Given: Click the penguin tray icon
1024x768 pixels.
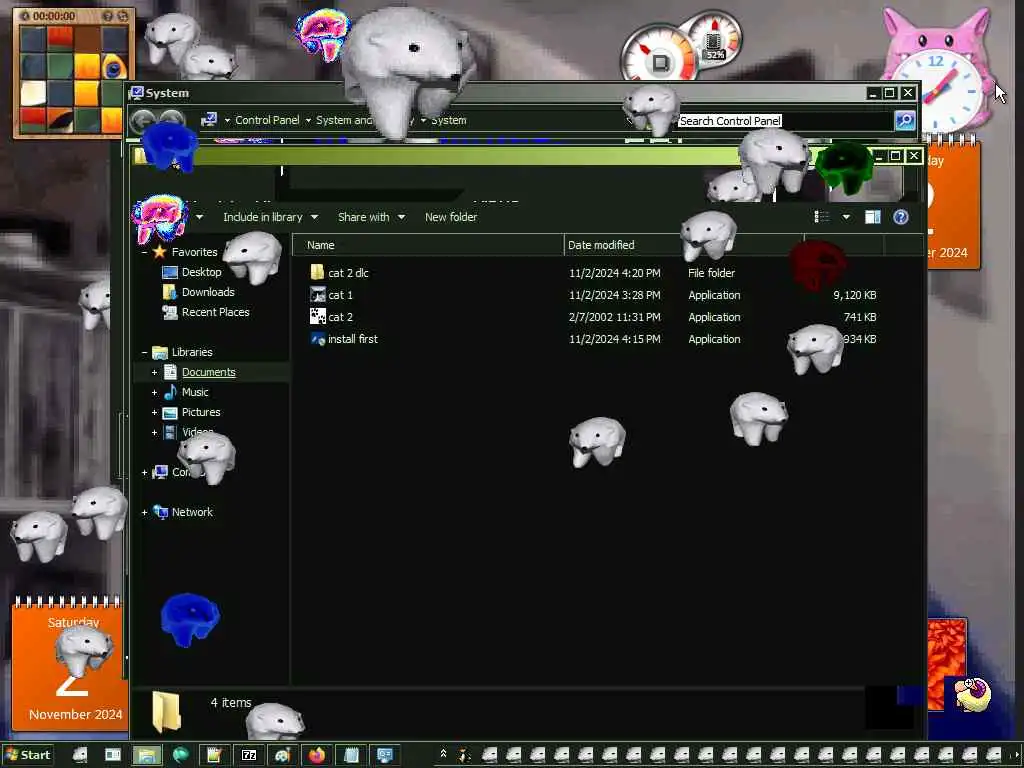Looking at the screenshot, I should pos(464,755).
